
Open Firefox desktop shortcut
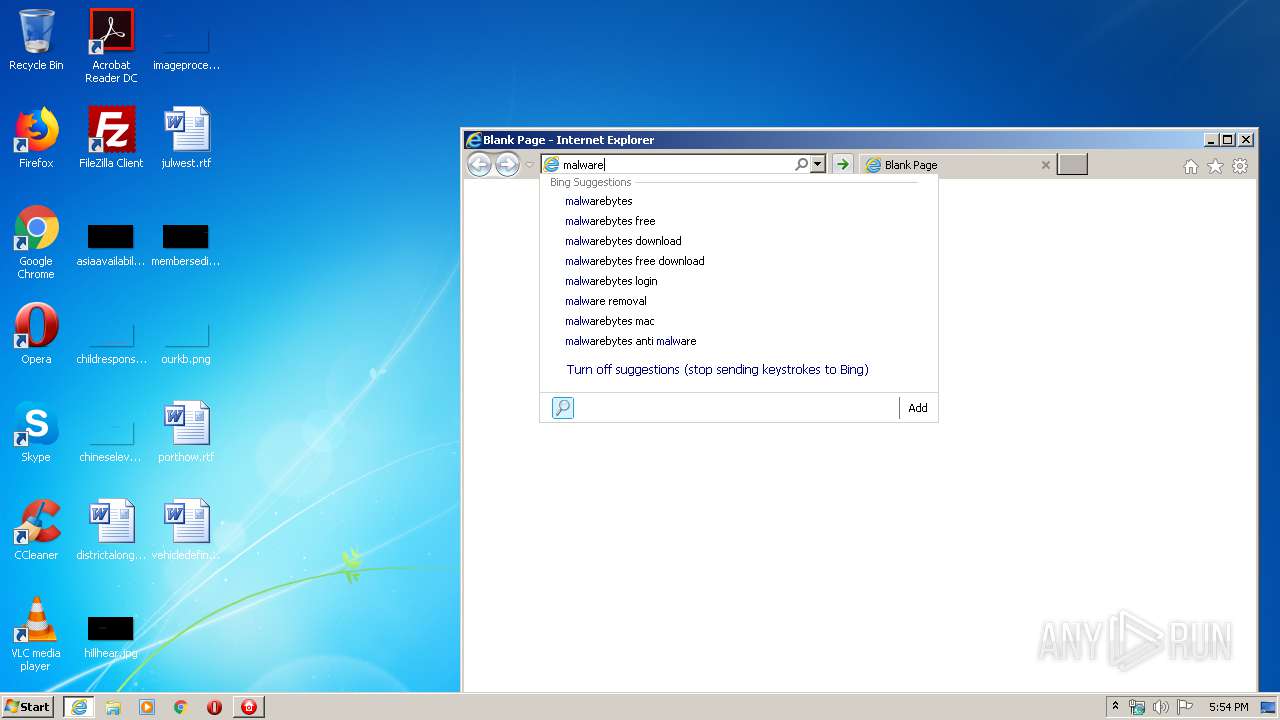tap(36, 138)
